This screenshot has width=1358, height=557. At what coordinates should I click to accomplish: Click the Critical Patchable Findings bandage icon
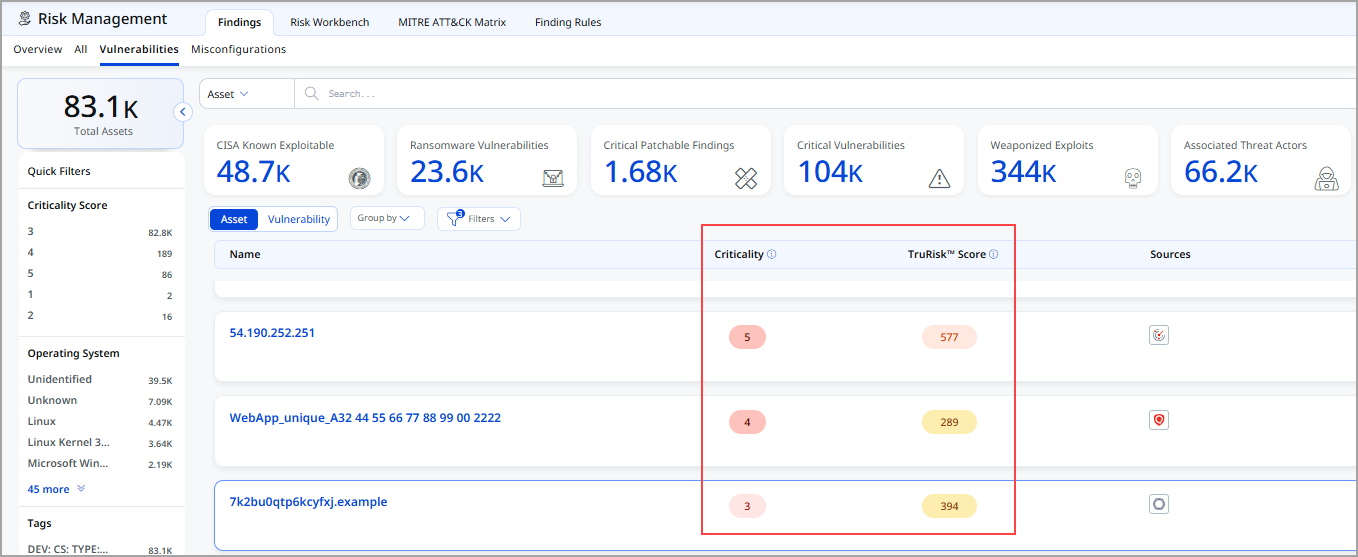(746, 178)
